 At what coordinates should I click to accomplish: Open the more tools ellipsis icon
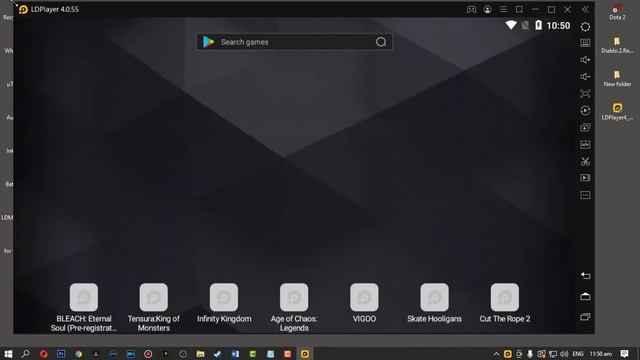click(585, 195)
